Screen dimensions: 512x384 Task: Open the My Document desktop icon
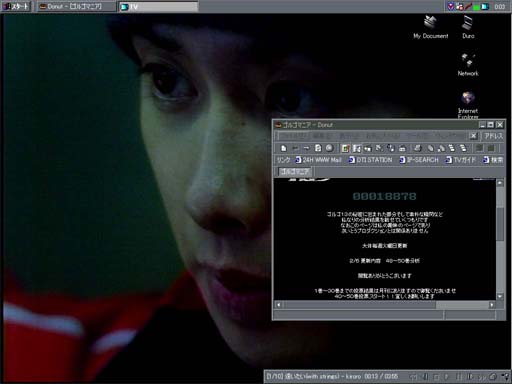tap(430, 27)
